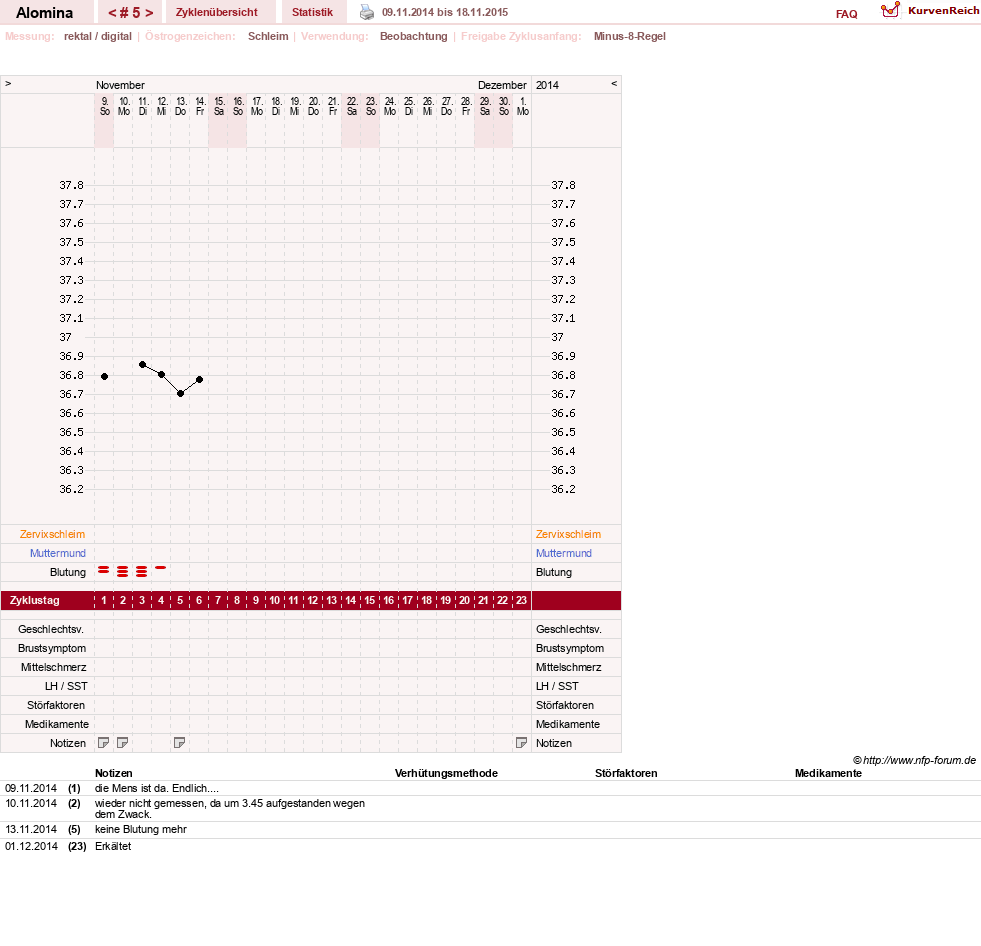The height and width of the screenshot is (946, 981).
Task: Select the temperature point on 13 November
Action: pos(180,394)
